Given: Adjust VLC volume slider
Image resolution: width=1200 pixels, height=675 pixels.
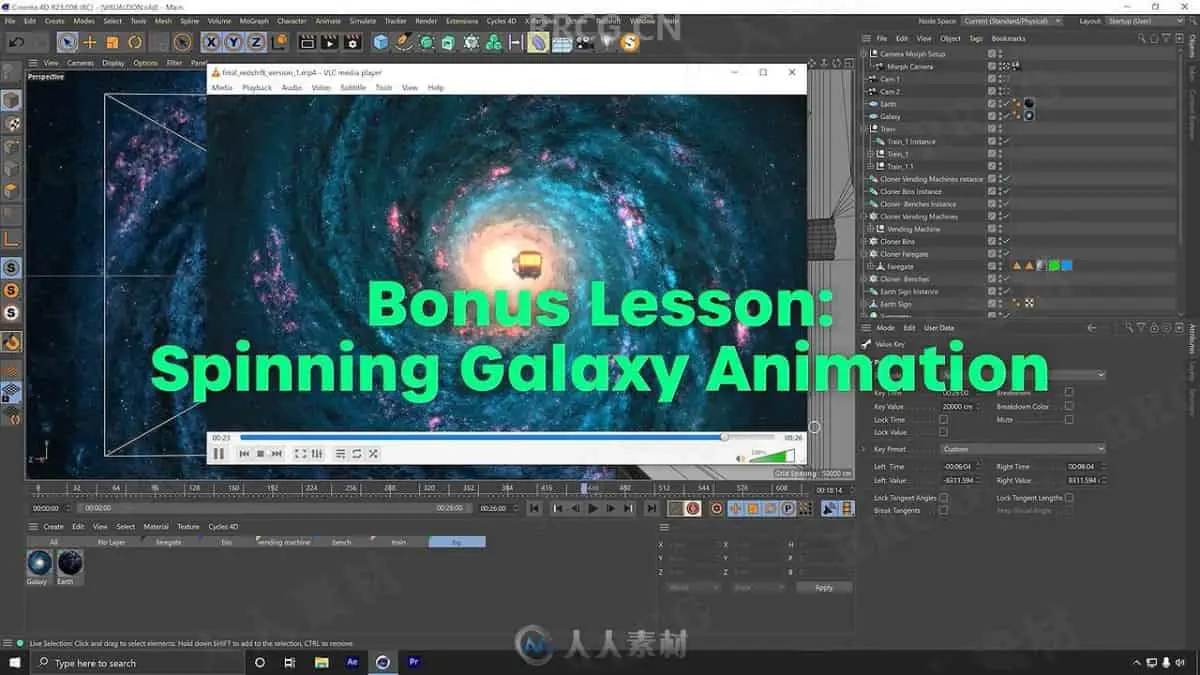Looking at the screenshot, I should point(772,456).
